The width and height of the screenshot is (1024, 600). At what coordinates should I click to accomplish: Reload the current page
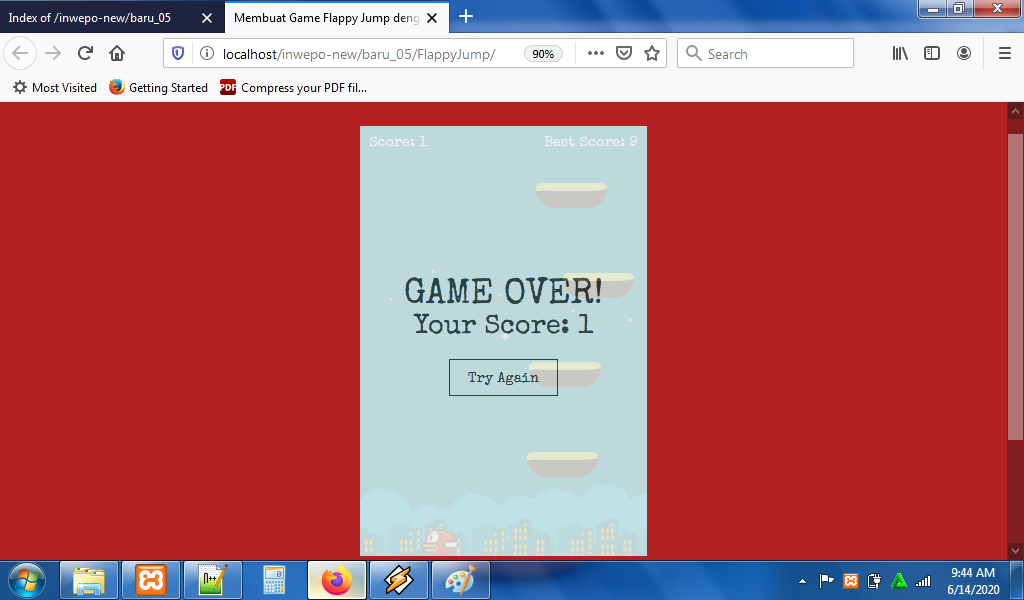pyautogui.click(x=85, y=54)
